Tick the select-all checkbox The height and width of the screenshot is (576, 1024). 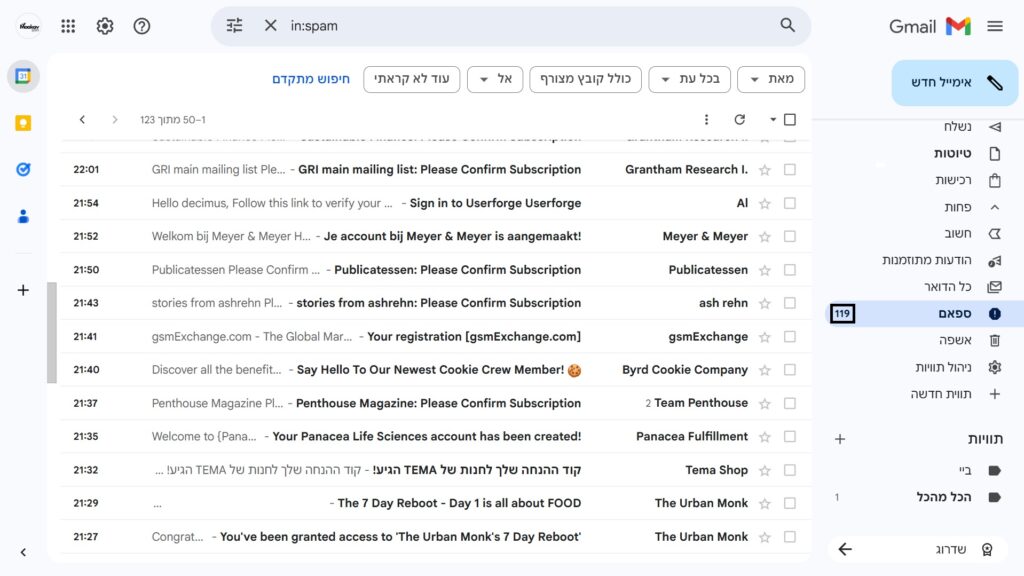[x=790, y=120]
